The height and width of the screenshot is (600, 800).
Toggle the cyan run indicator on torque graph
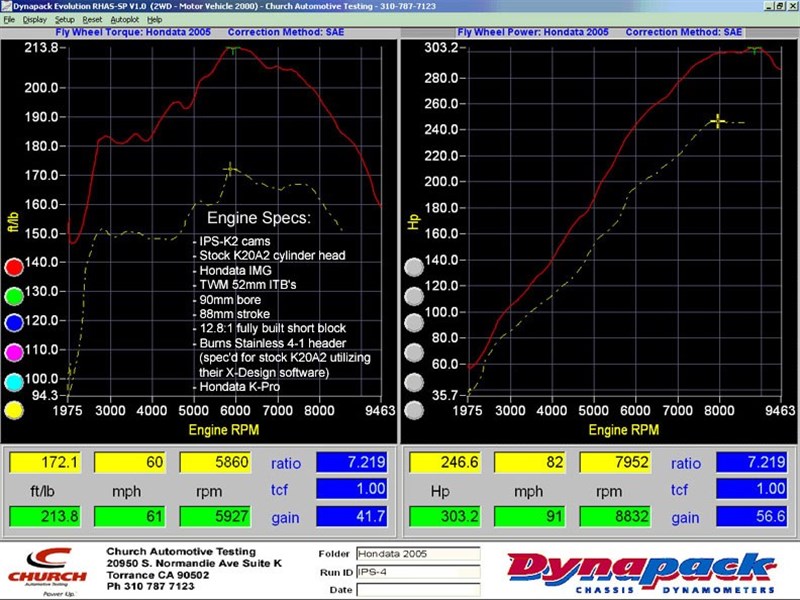14,382
